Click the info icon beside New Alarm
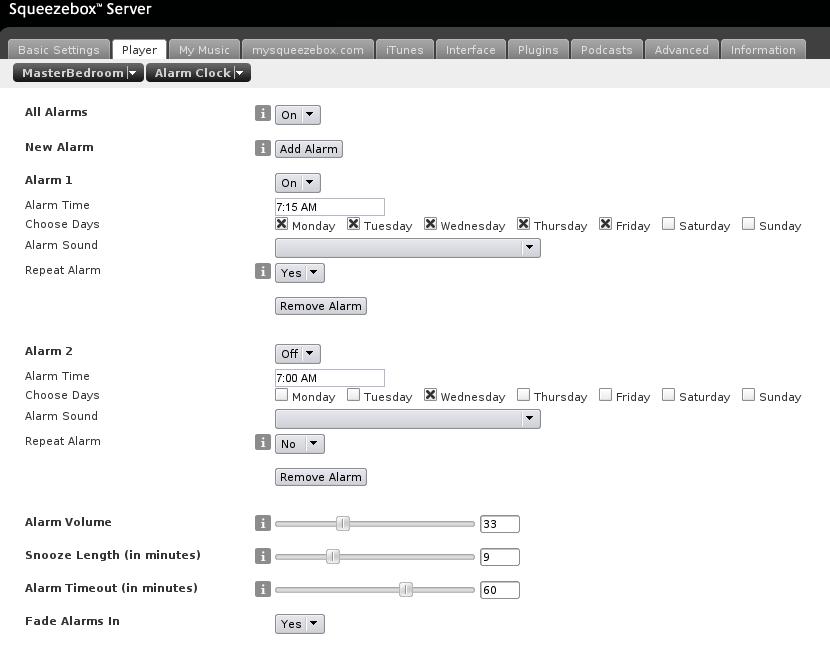Image resolution: width=830 pixels, height=665 pixels. click(263, 148)
